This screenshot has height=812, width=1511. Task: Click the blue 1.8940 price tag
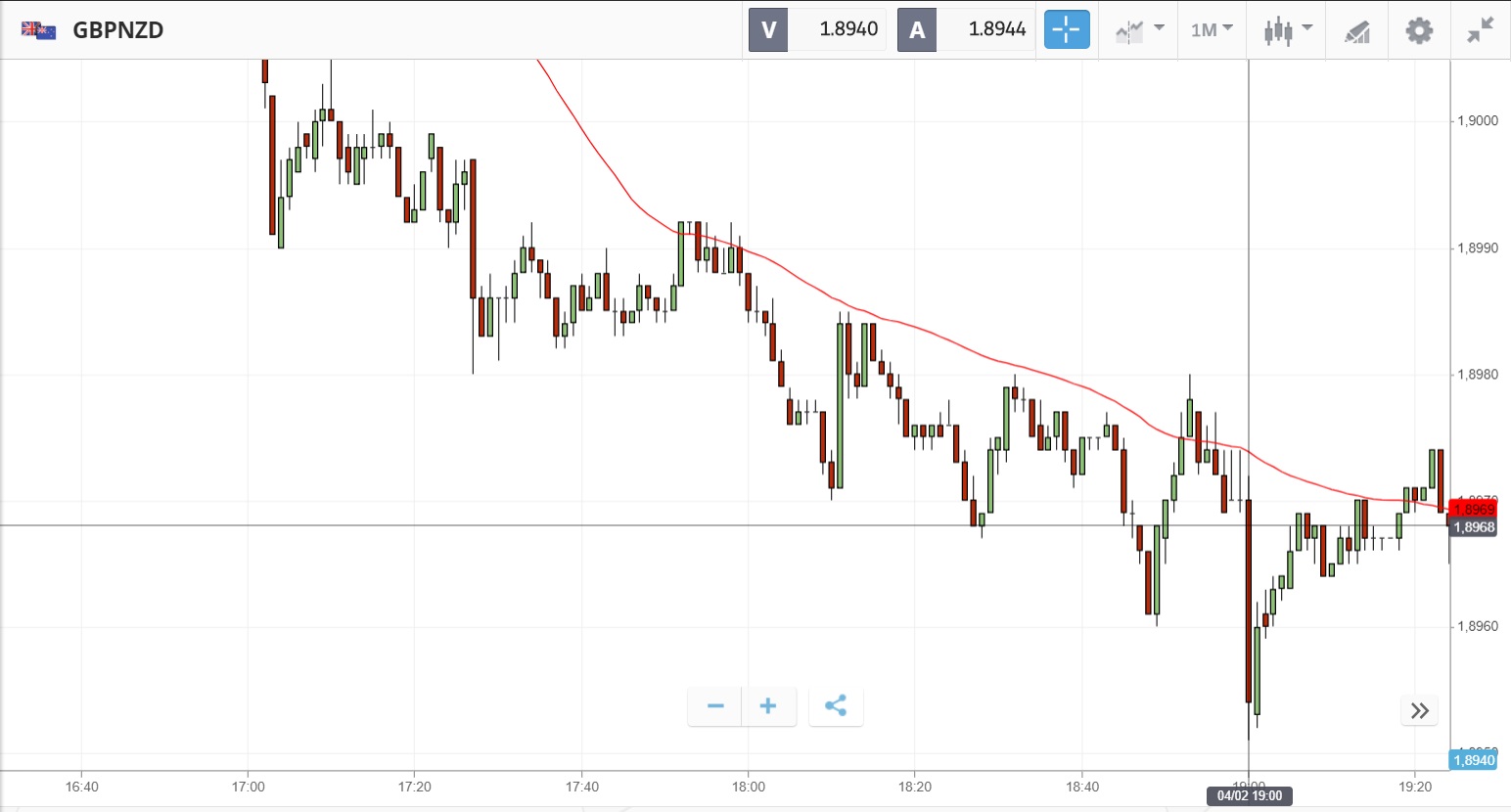pos(1474,760)
